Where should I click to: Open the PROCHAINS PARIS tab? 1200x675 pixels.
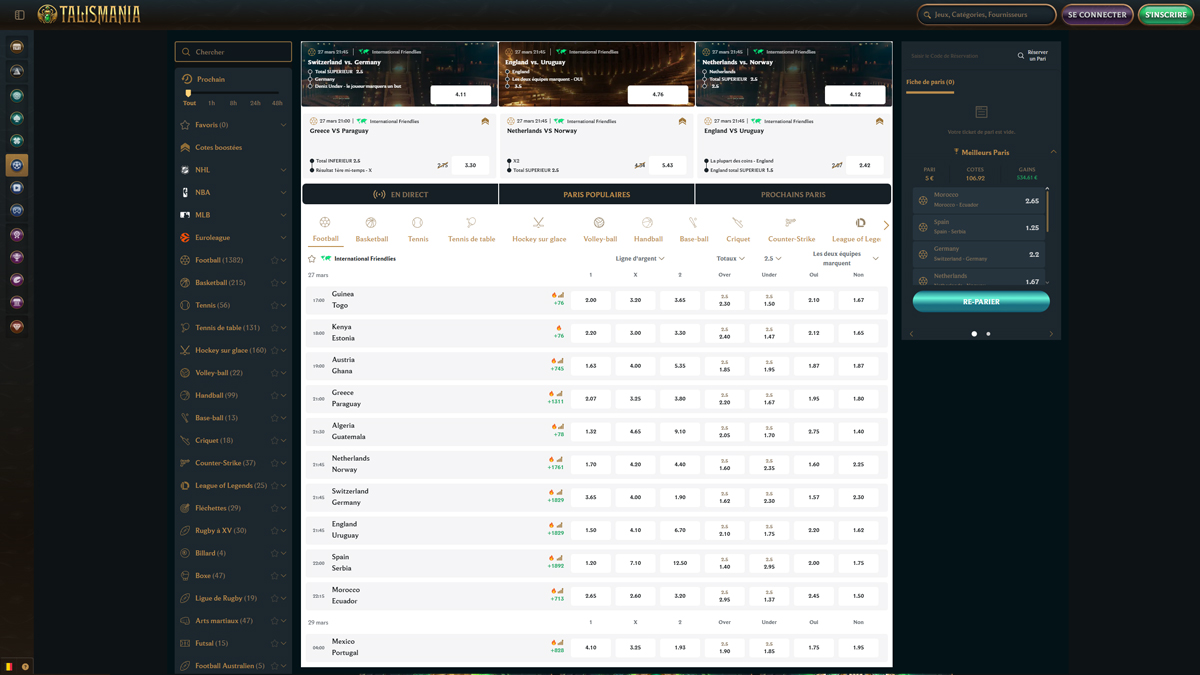pos(793,195)
